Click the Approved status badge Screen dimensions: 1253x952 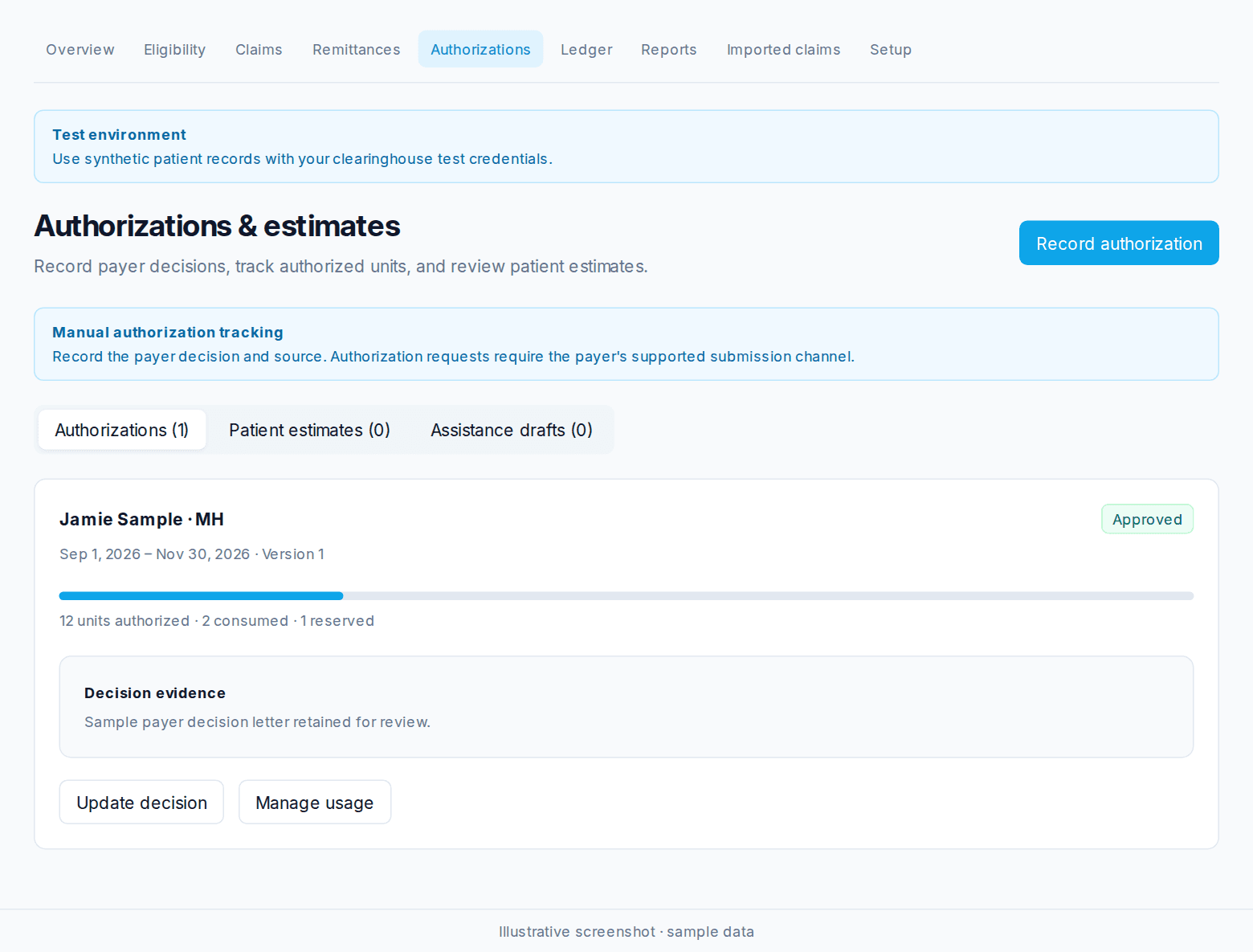tap(1147, 520)
